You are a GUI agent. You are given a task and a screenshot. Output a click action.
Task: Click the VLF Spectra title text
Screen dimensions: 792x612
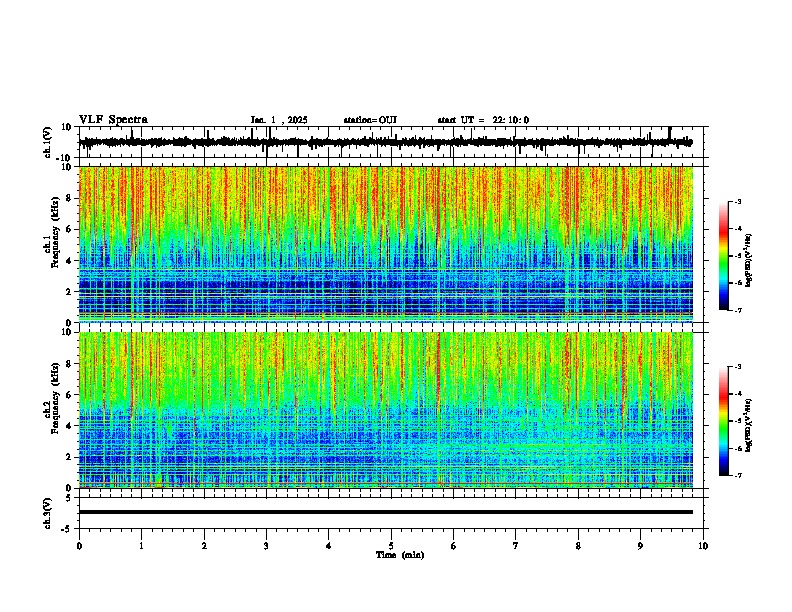pos(113,120)
